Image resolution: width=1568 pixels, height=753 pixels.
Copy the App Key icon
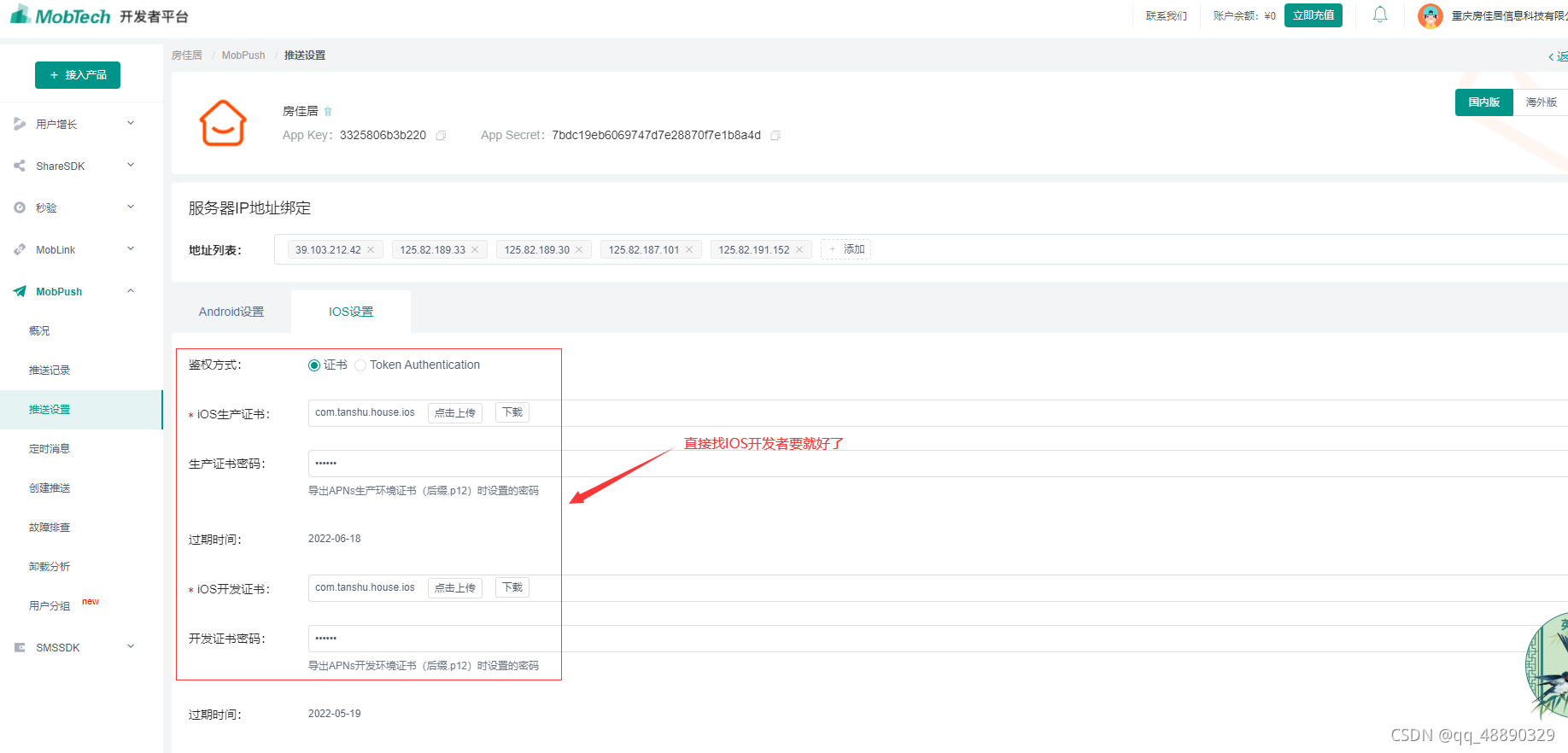[x=442, y=136]
